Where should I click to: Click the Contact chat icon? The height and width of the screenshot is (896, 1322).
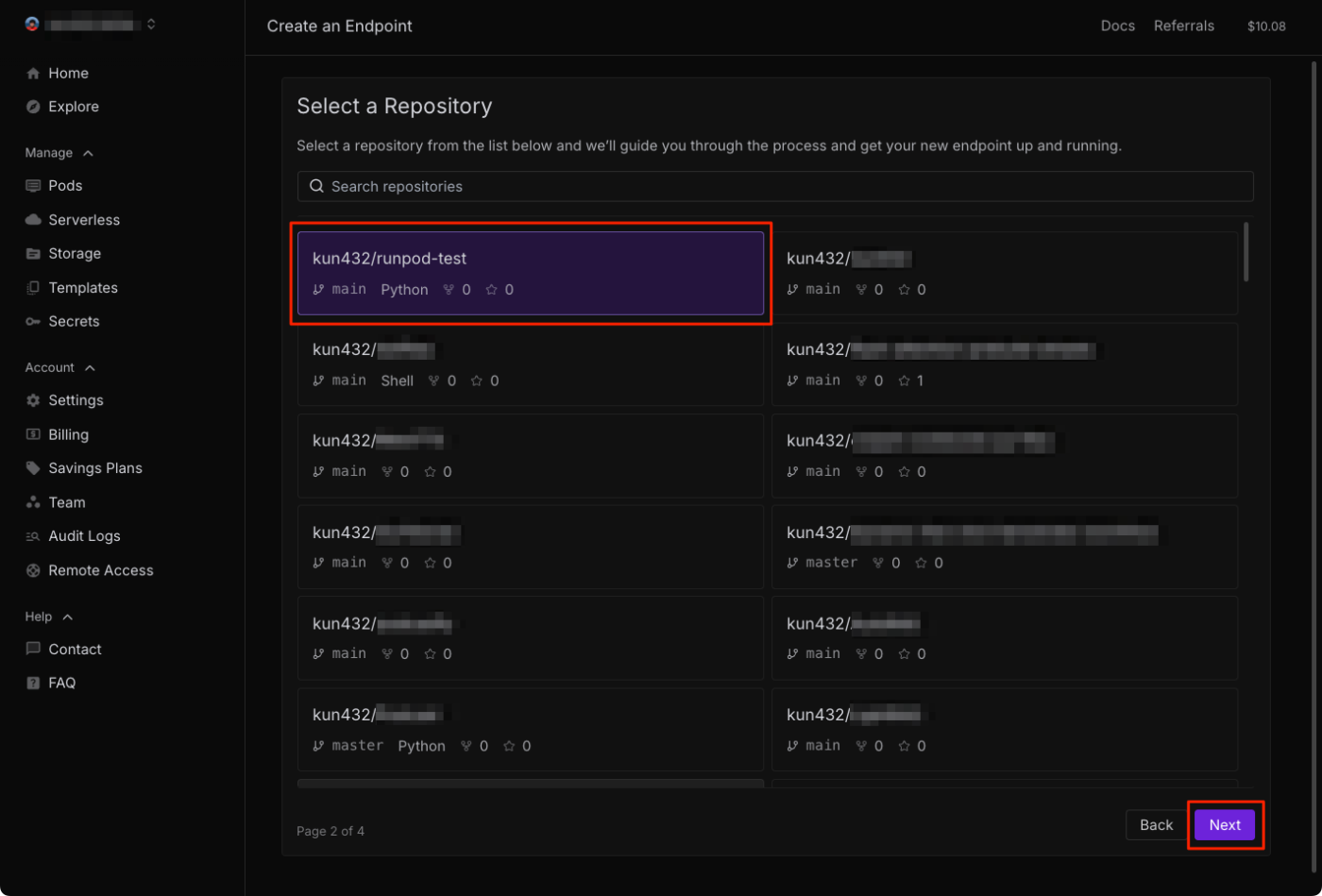33,650
